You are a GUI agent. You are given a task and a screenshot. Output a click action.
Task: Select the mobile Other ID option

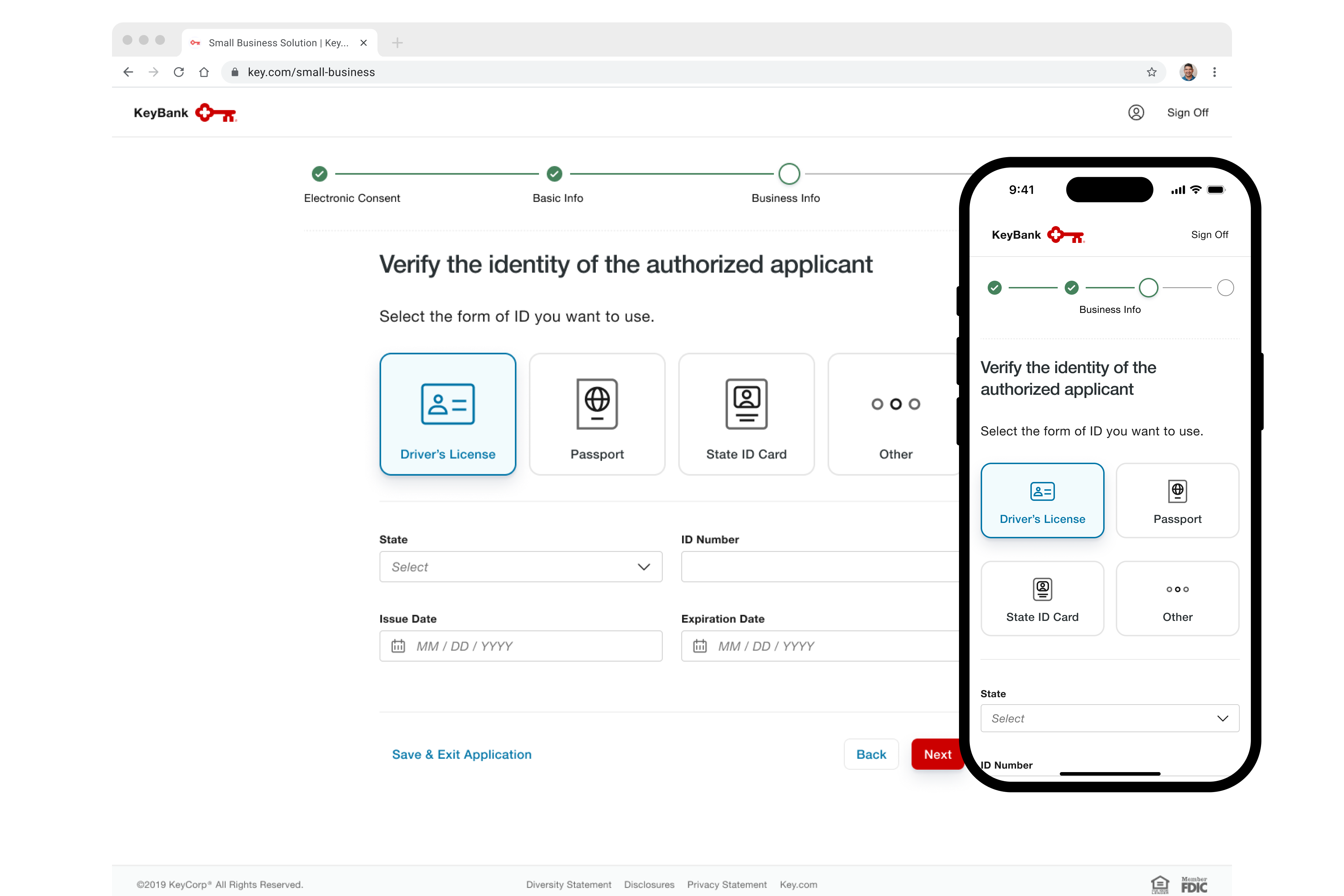pyautogui.click(x=1177, y=598)
